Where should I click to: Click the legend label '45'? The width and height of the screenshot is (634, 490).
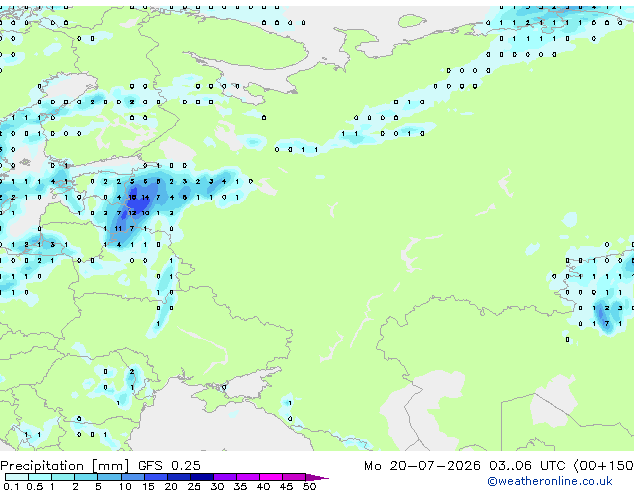pos(286,486)
